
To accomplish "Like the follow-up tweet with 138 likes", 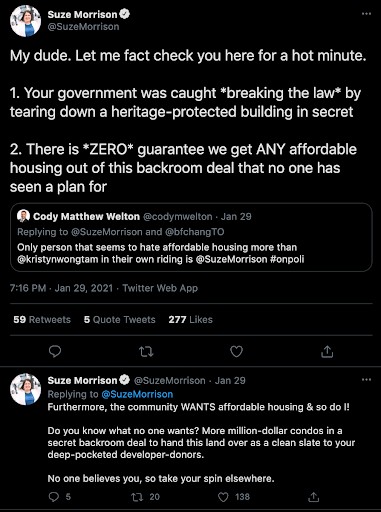I will coord(234,497).
